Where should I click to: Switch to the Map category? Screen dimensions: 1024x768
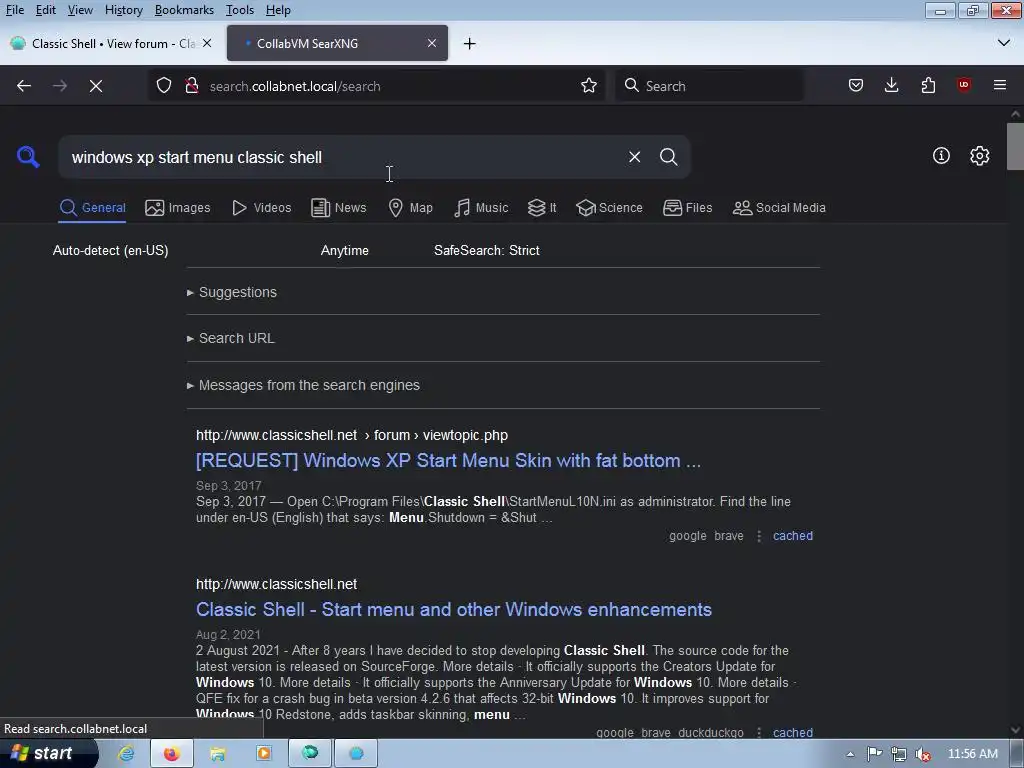pos(410,208)
